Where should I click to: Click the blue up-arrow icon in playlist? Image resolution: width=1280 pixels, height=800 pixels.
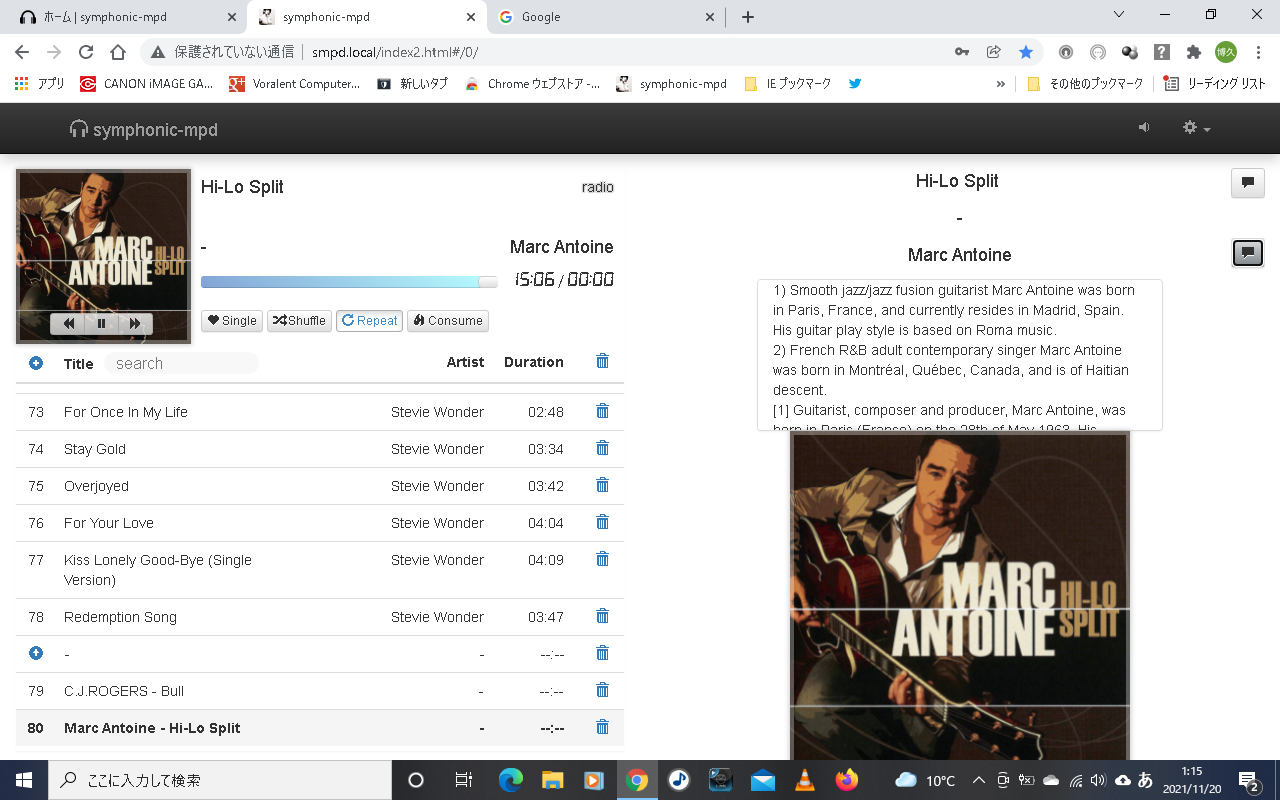[36, 653]
